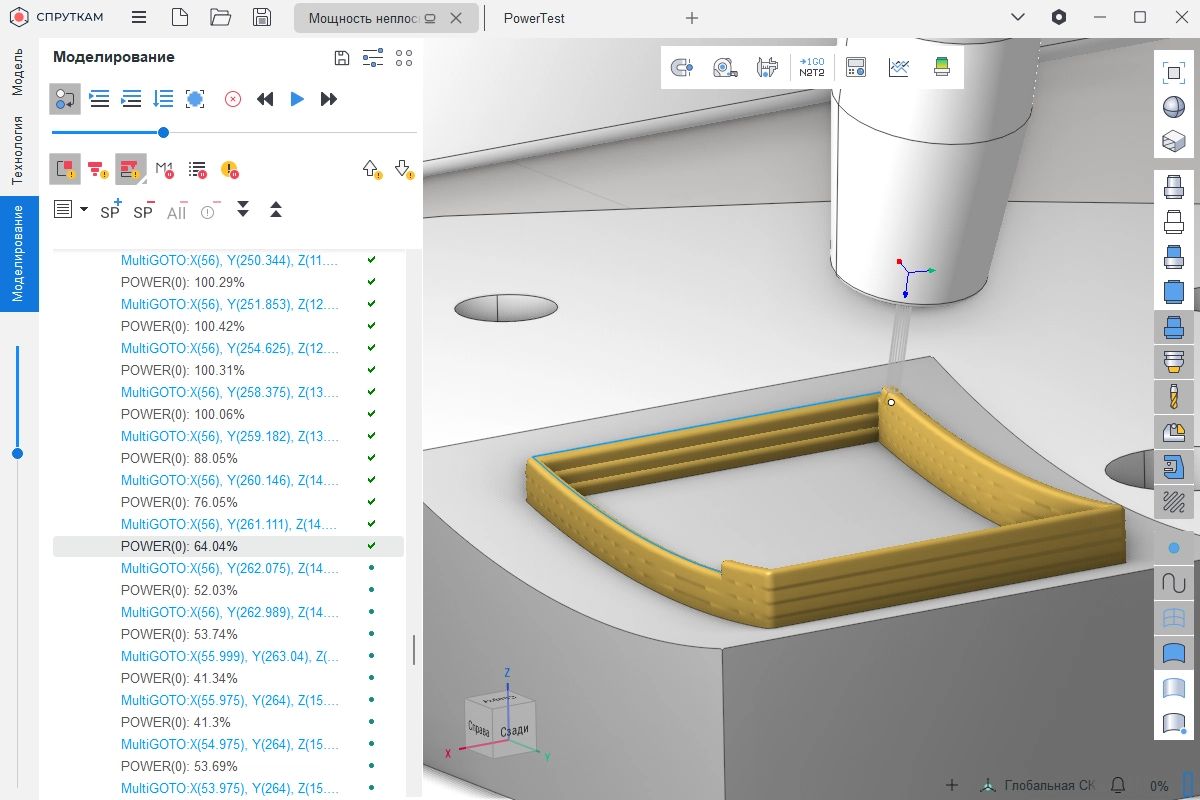This screenshot has width=1200, height=800.
Task: Expand the list view mode dropdown arrow
Action: click(84, 210)
